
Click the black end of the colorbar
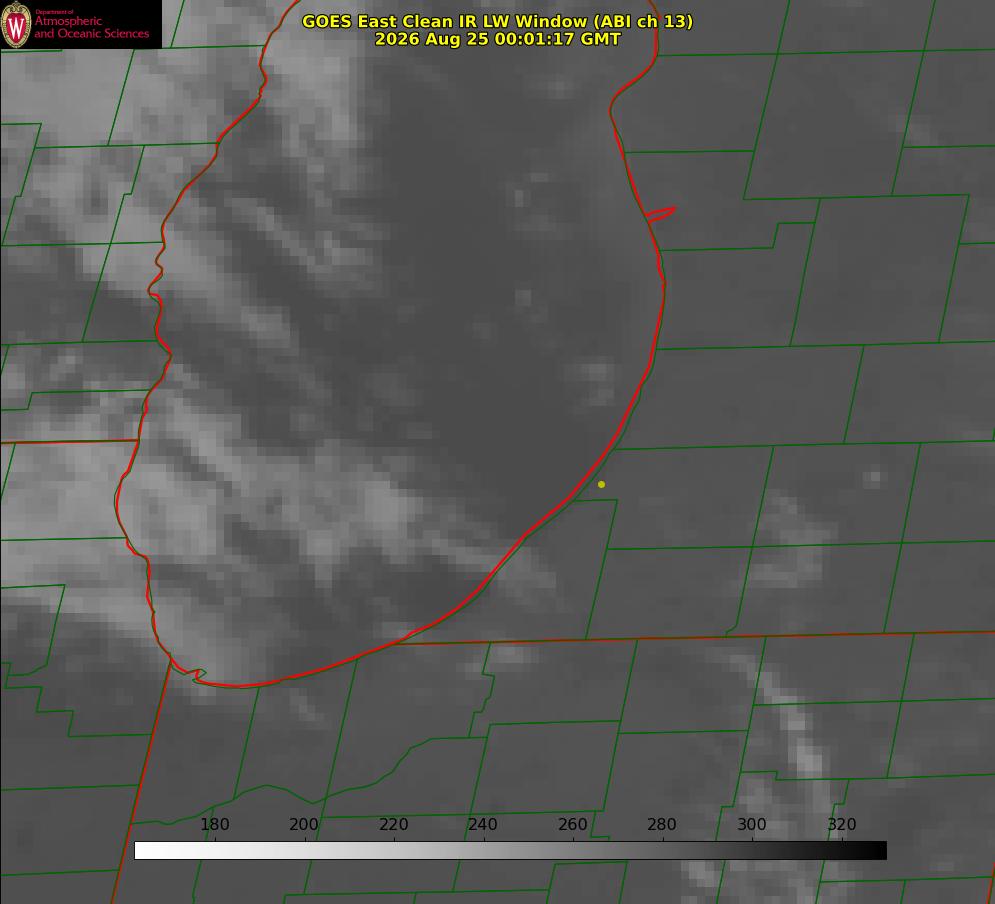(876, 850)
